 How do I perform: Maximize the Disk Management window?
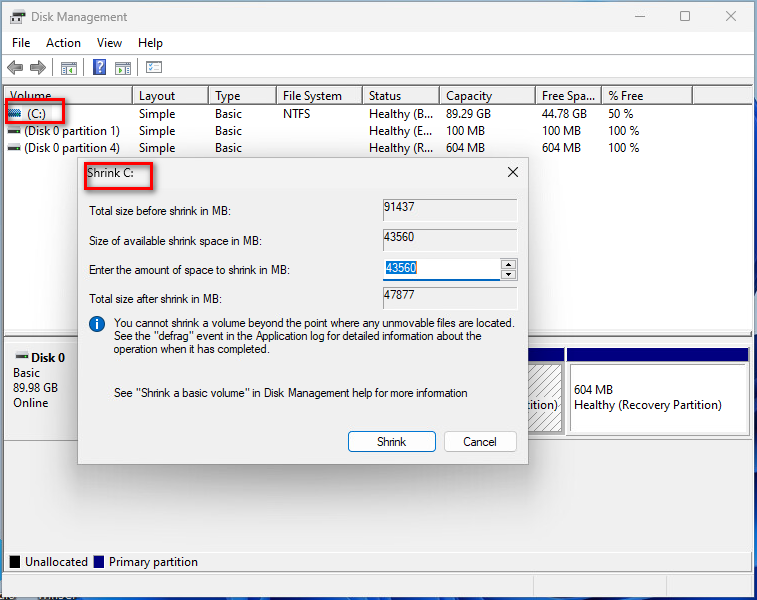tap(685, 16)
